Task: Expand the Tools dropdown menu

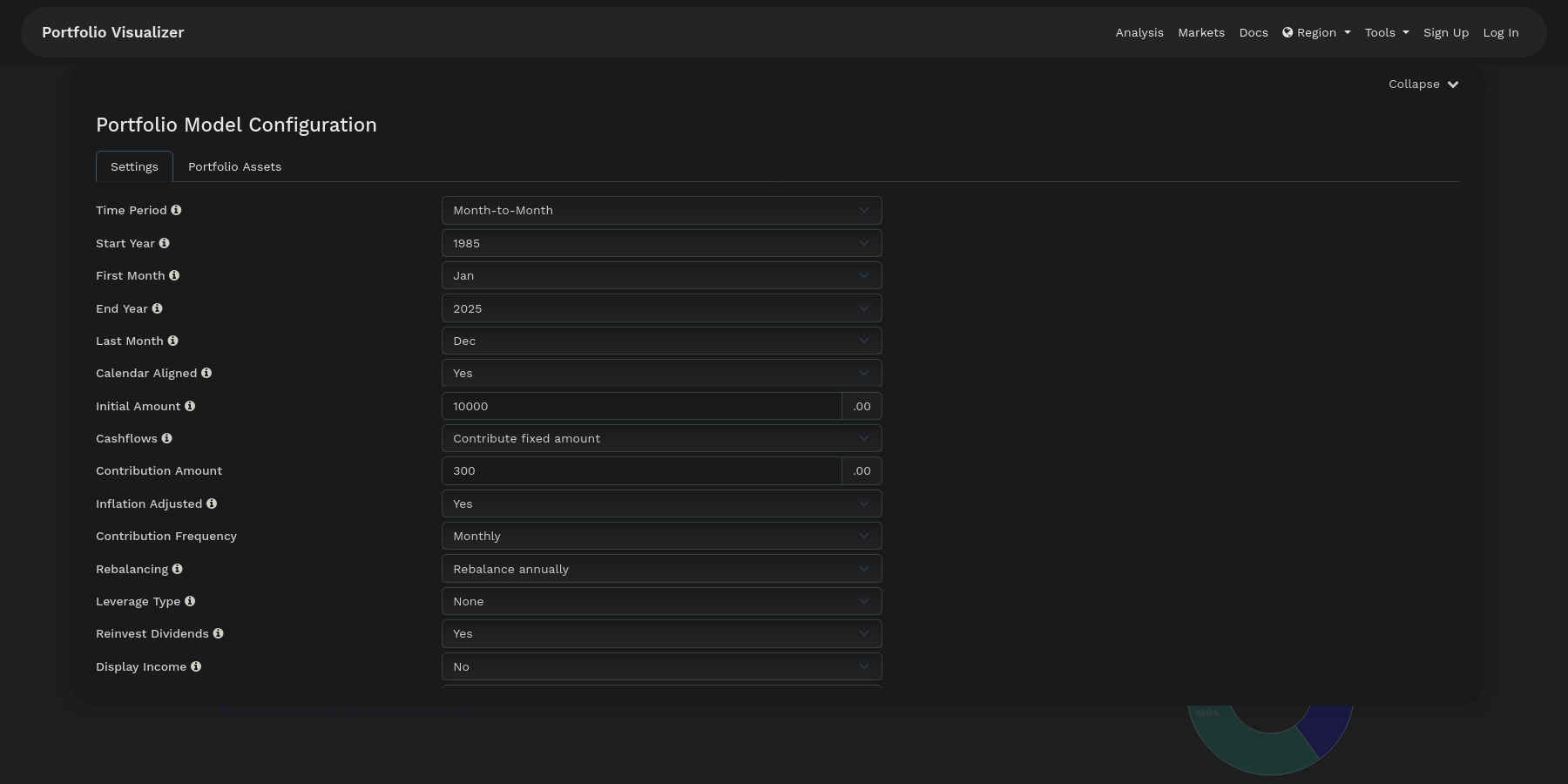Action: click(x=1387, y=32)
